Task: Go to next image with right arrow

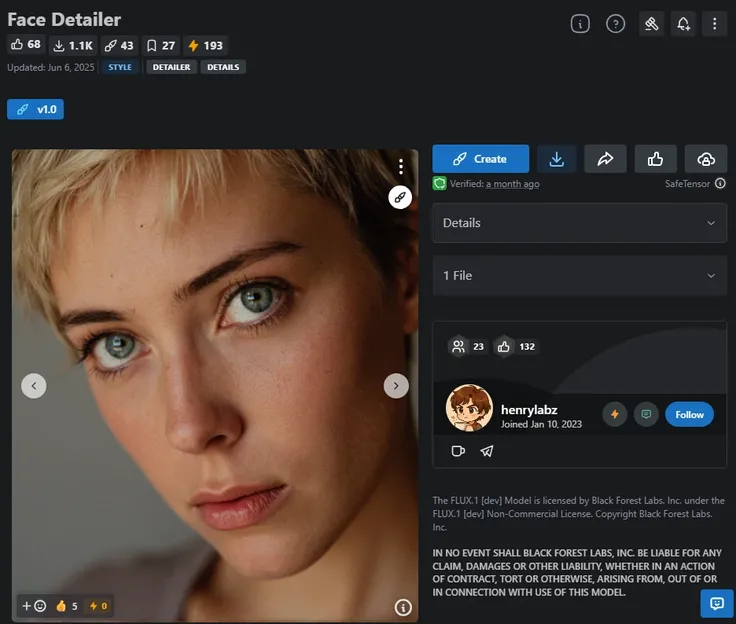Action: pos(396,386)
